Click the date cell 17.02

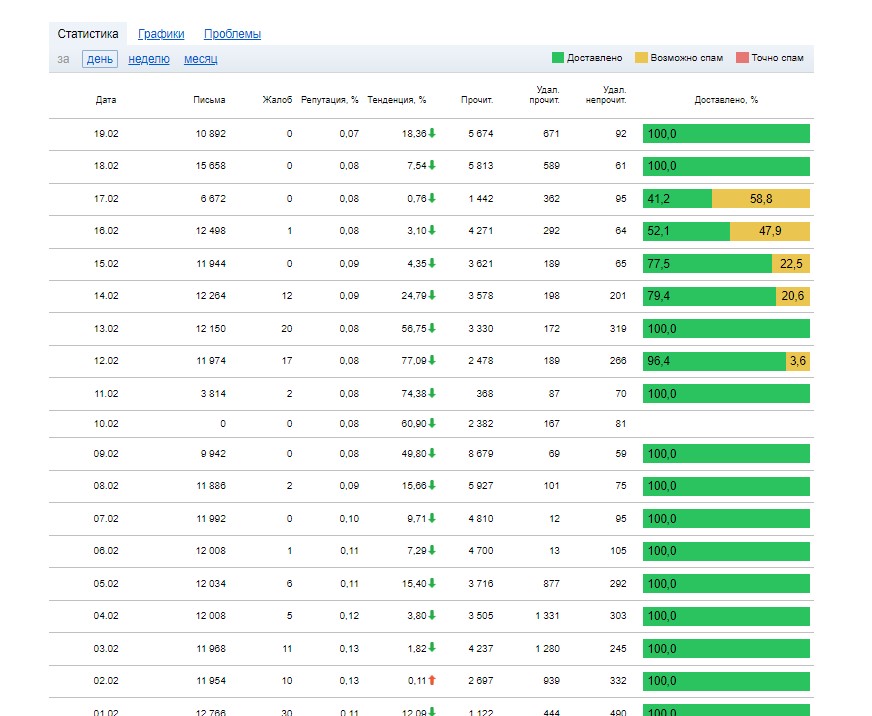(106, 199)
